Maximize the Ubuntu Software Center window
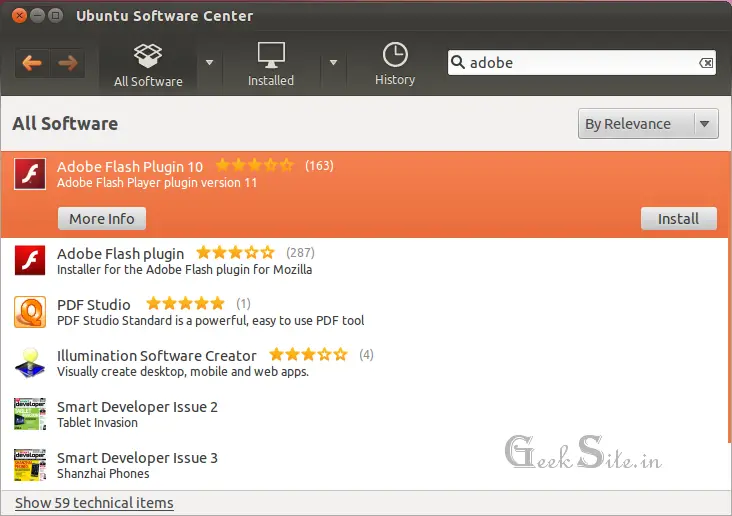 (x=56, y=16)
